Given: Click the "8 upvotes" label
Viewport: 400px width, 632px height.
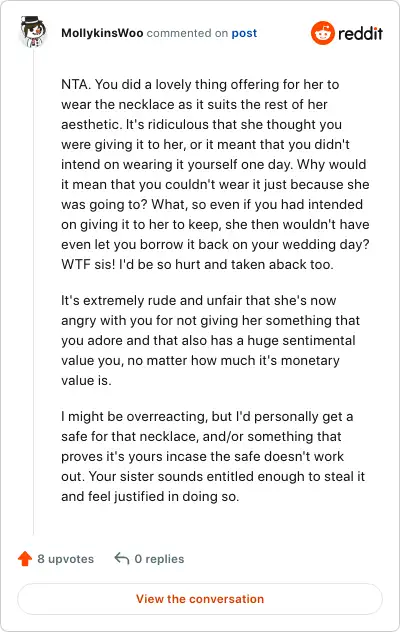Looking at the screenshot, I should pyautogui.click(x=65, y=559).
